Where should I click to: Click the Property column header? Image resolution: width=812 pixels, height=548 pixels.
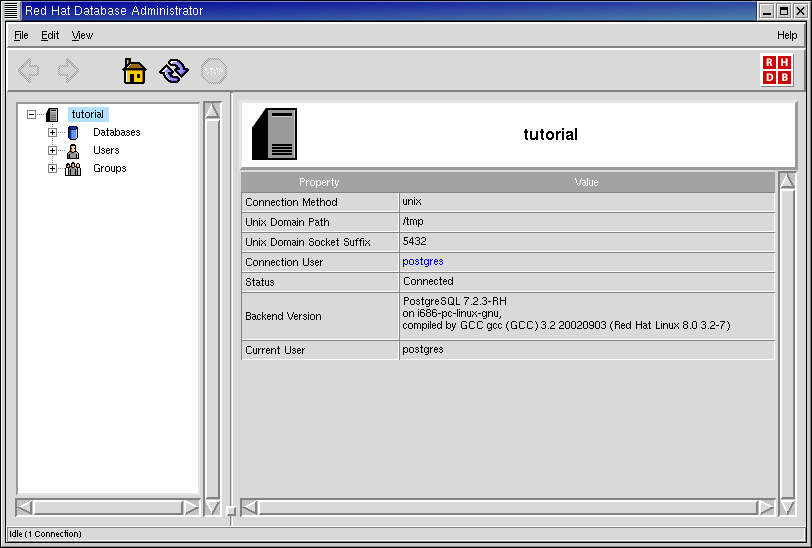pos(320,182)
